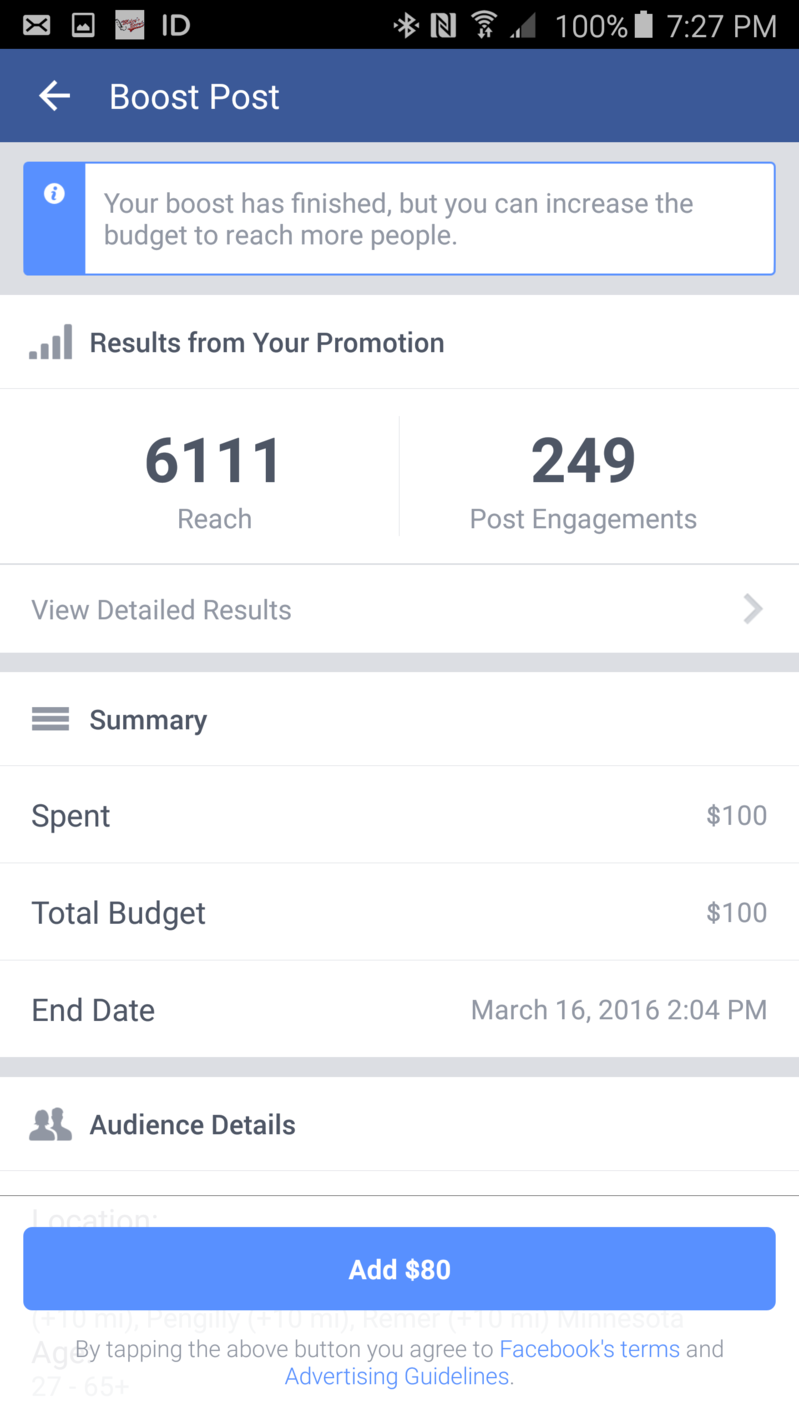Open the View Detailed Results chevron

pyautogui.click(x=753, y=609)
